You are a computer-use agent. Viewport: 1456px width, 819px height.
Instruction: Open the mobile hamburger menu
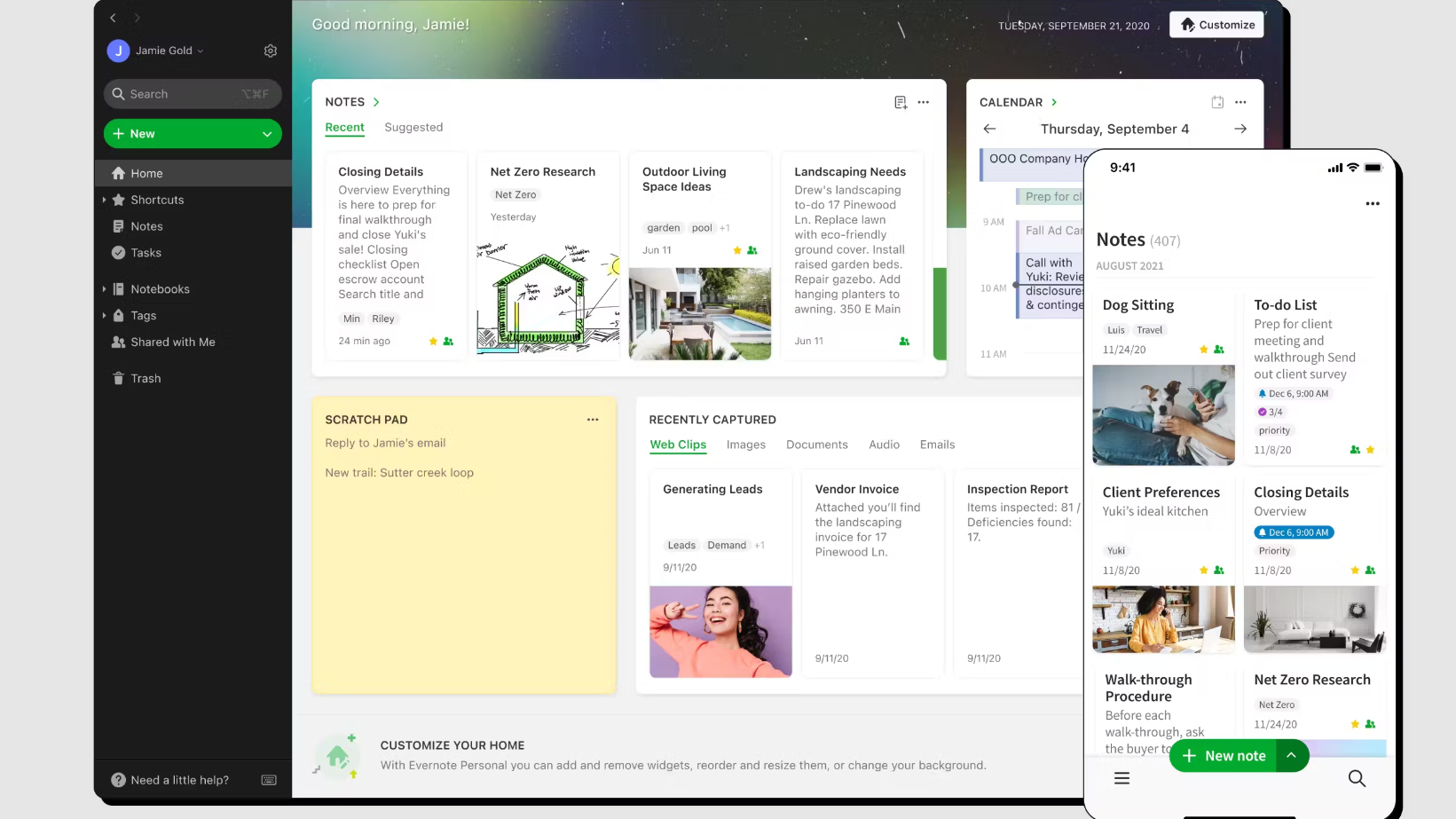1122,779
